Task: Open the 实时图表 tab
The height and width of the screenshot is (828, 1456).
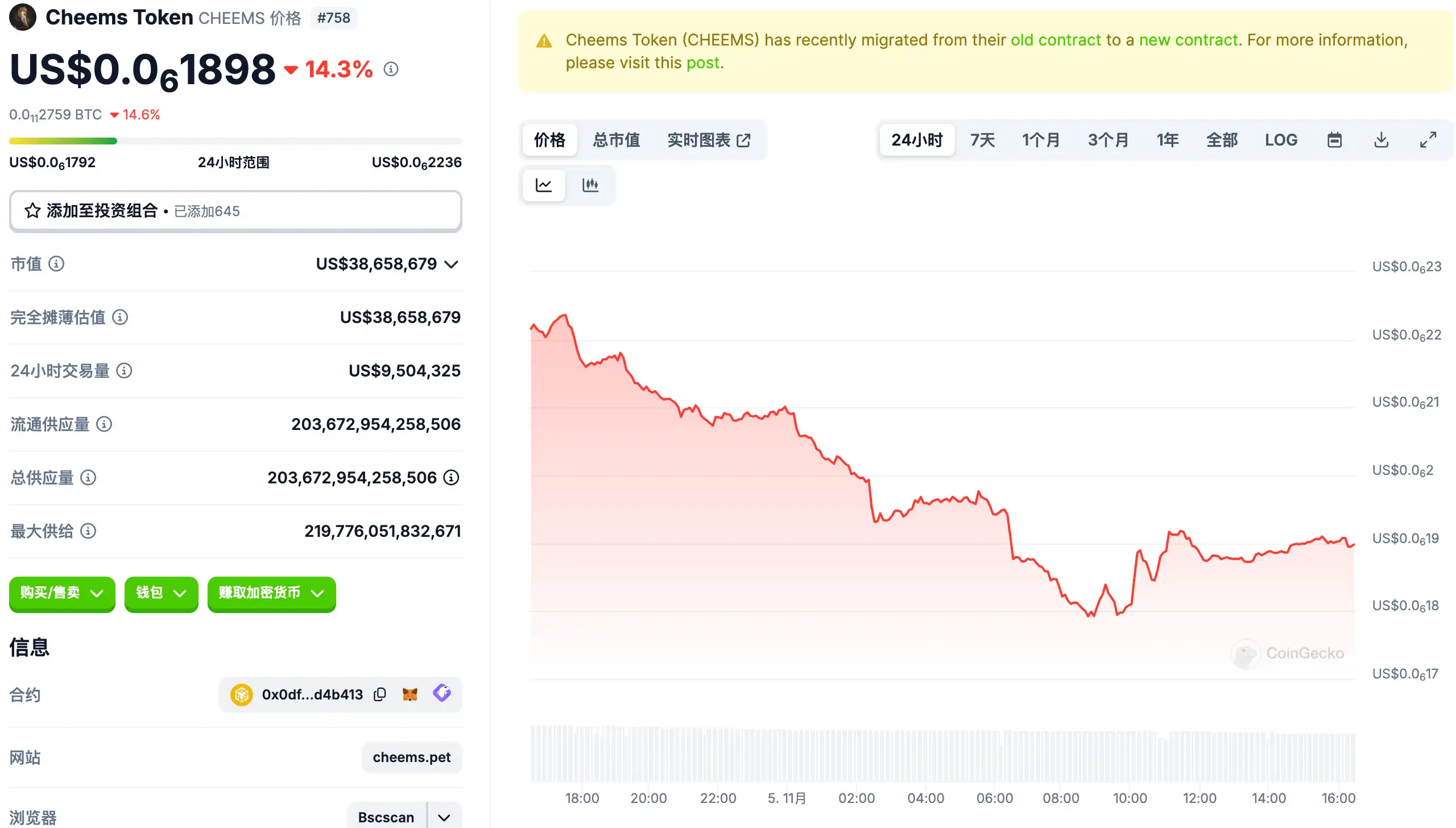Action: point(709,140)
